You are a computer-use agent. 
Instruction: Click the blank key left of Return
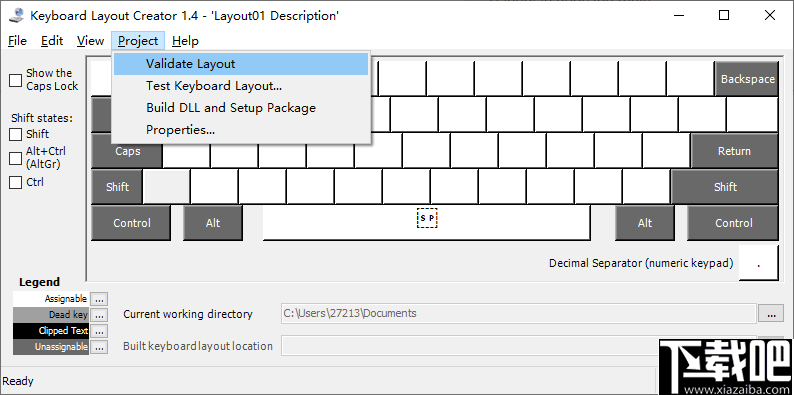click(666, 151)
